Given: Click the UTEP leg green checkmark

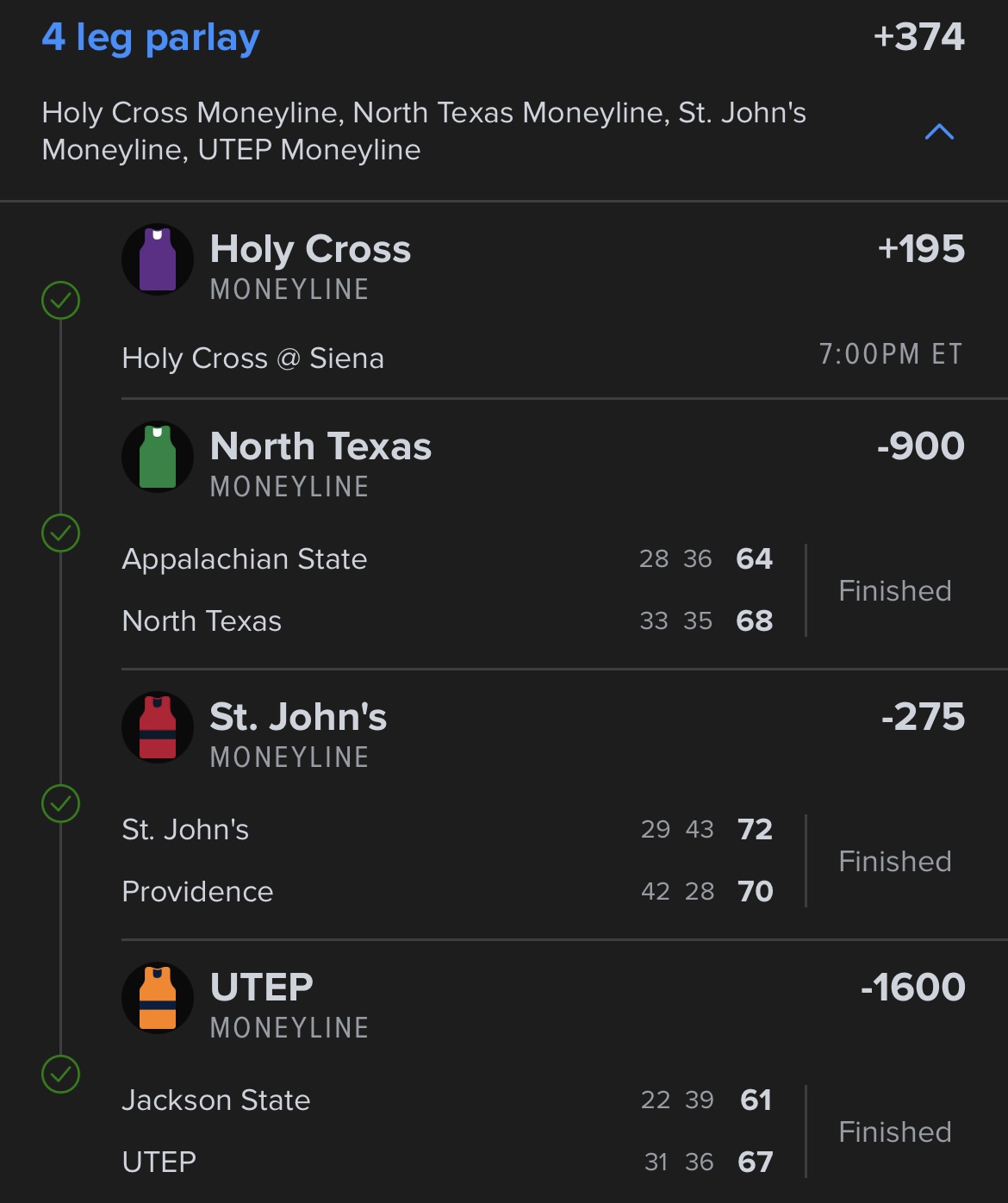Looking at the screenshot, I should (61, 1075).
